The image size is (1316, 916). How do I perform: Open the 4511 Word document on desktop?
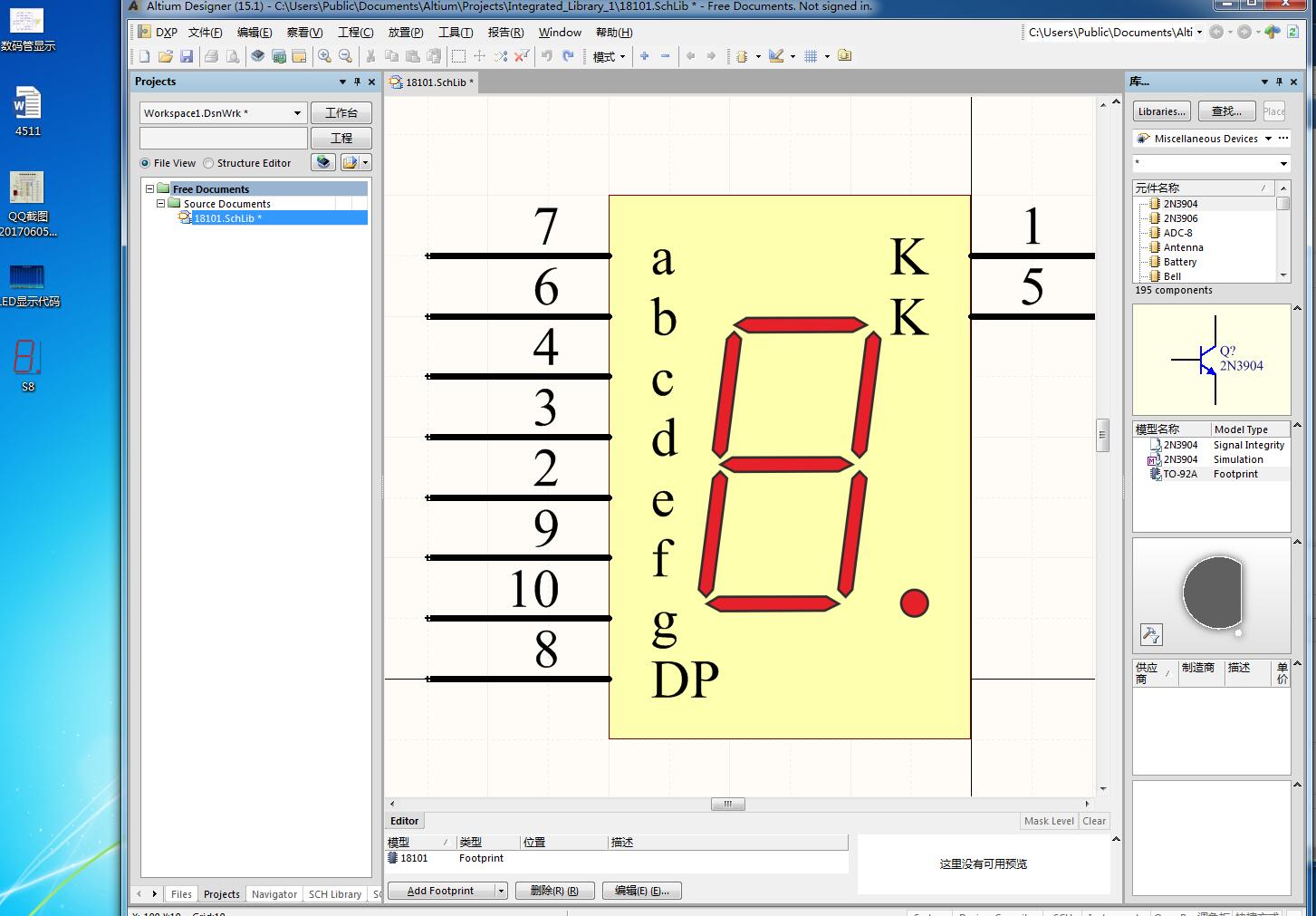pyautogui.click(x=27, y=111)
